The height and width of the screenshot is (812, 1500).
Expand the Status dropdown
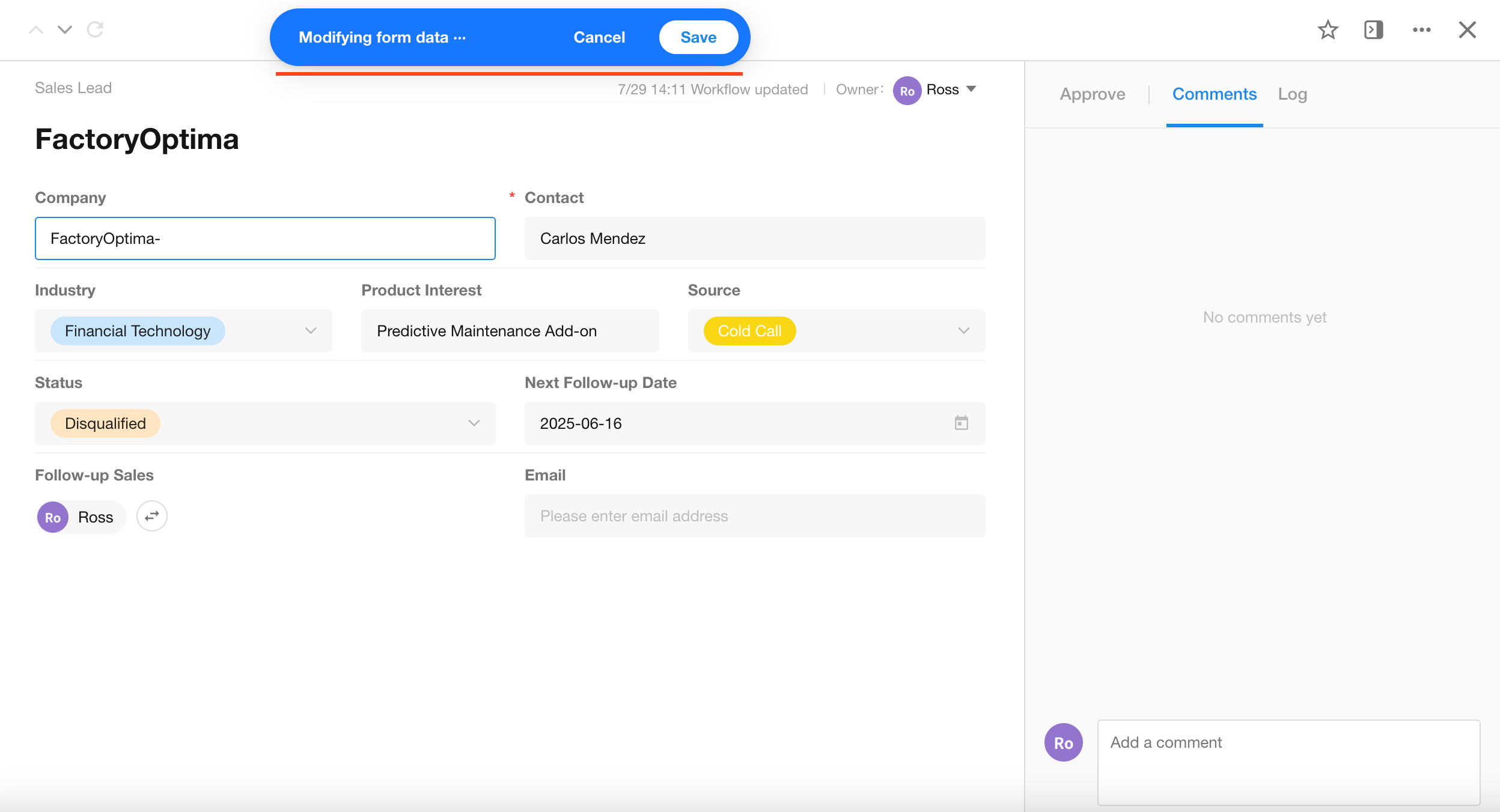click(474, 423)
